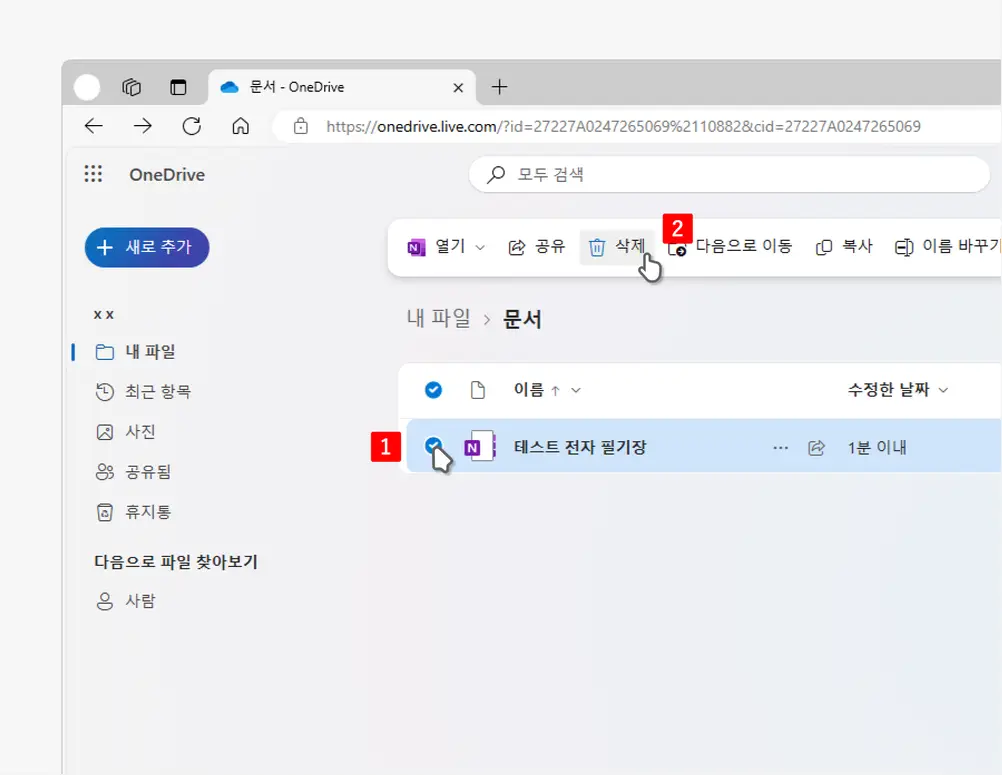Open 최근 항목 in the sidebar
The width and height of the screenshot is (1002, 775).
tap(143, 392)
